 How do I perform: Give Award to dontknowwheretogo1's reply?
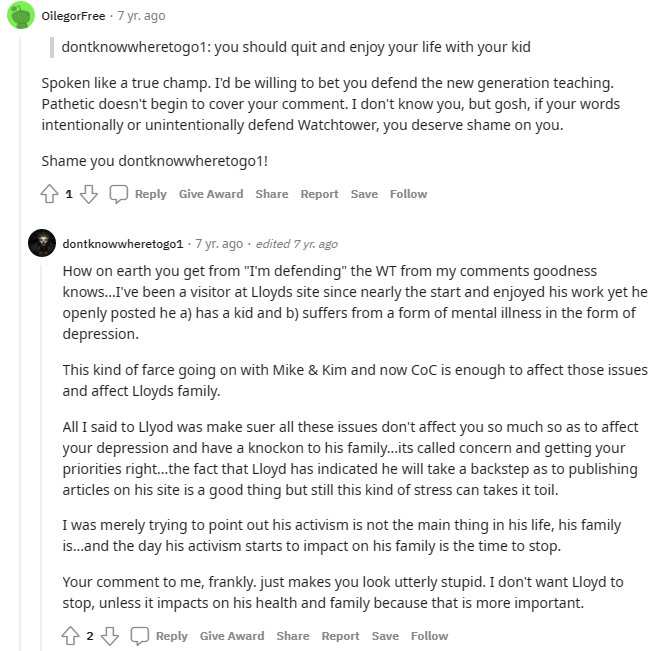click(232, 636)
